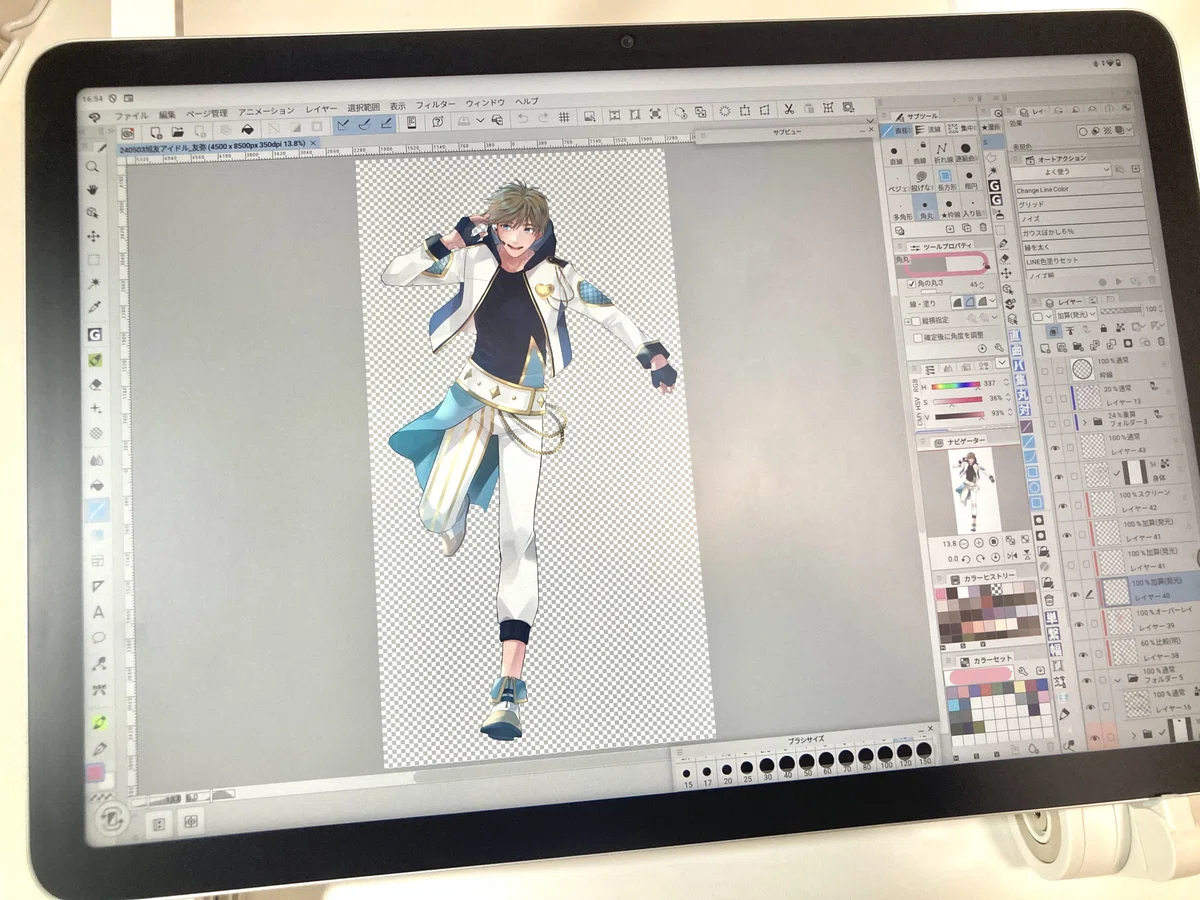Select the magnifier zoom tool
The height and width of the screenshot is (900, 1200).
(92, 166)
